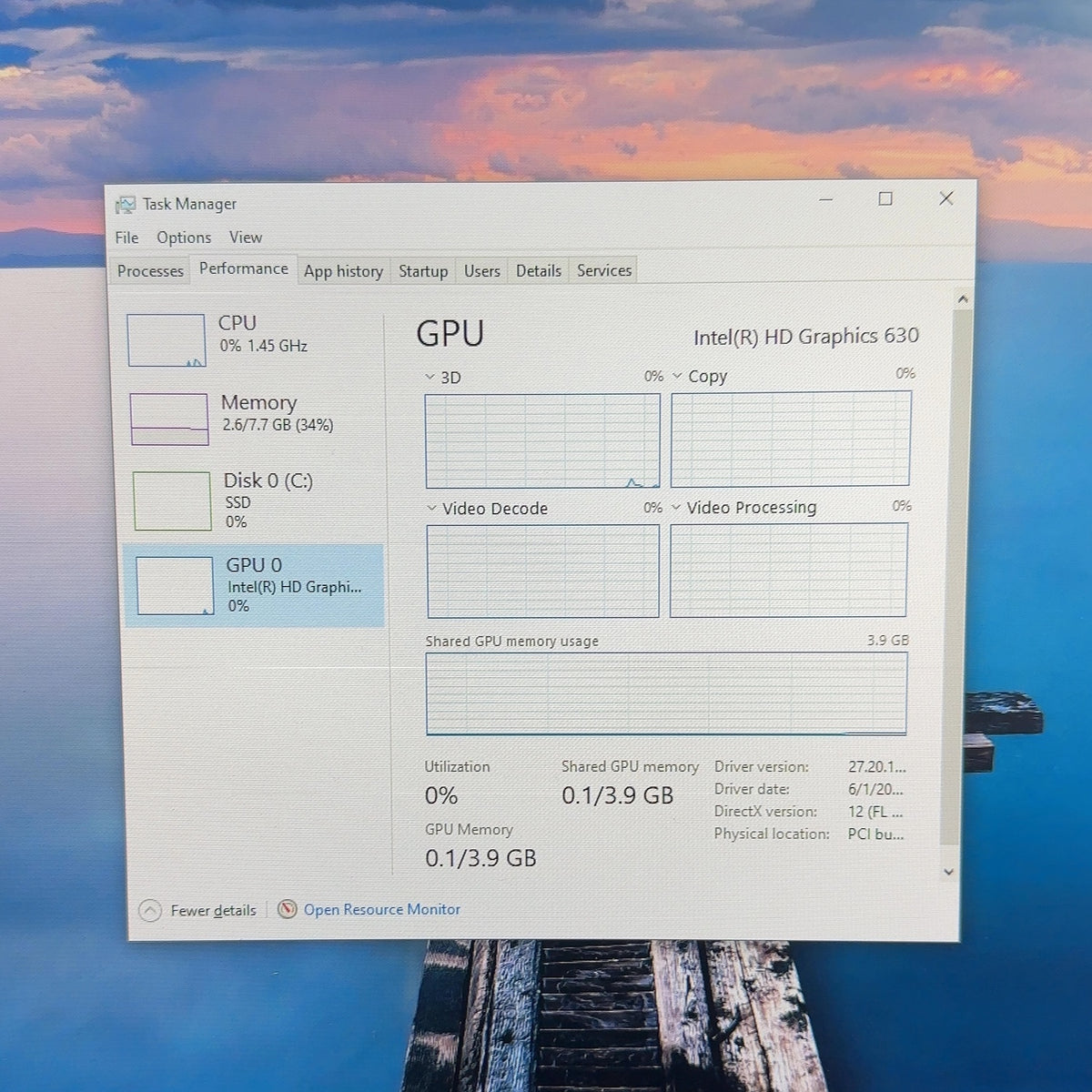Click the 'Intel(R) HD Graphics 630' heading
This screenshot has height=1092, width=1092.
806,337
